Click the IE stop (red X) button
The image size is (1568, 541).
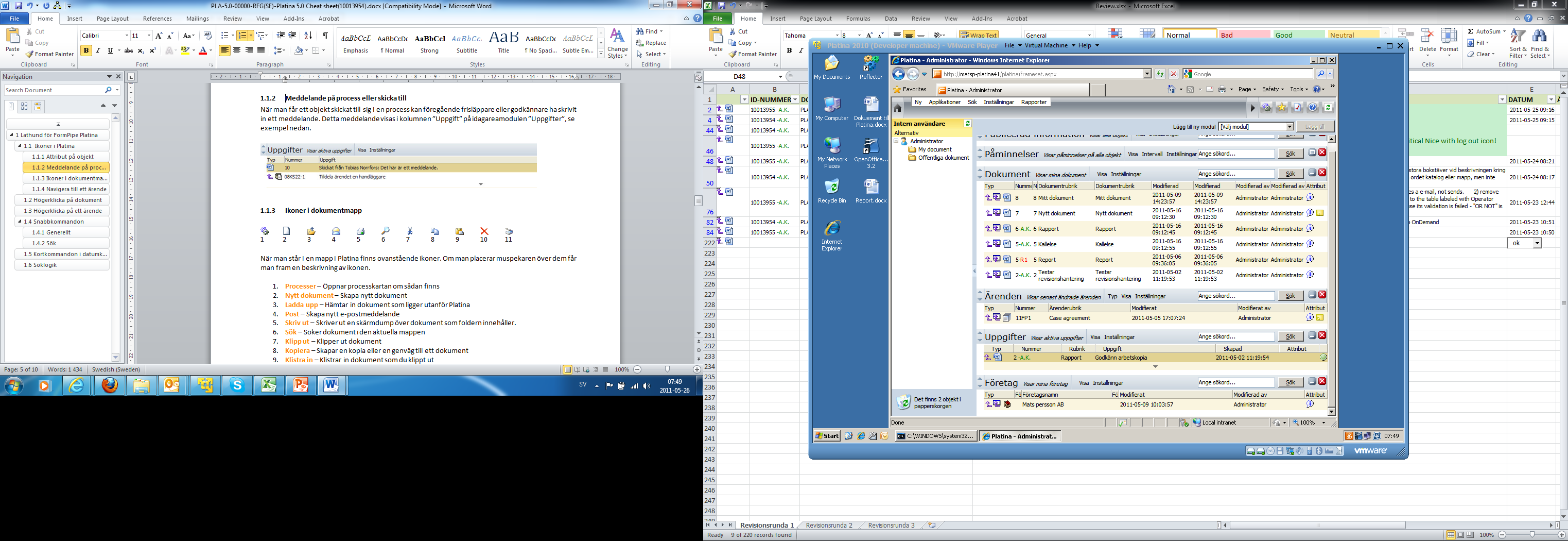(1174, 74)
